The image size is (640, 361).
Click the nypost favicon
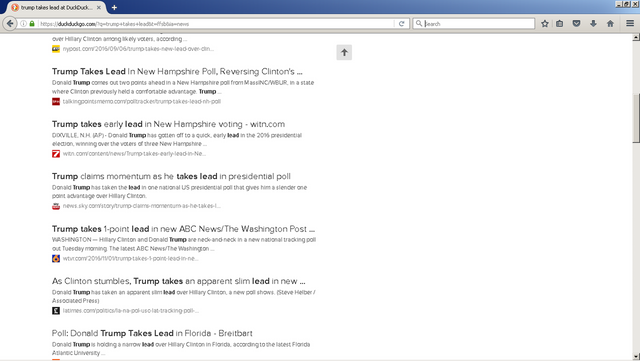(56, 49)
